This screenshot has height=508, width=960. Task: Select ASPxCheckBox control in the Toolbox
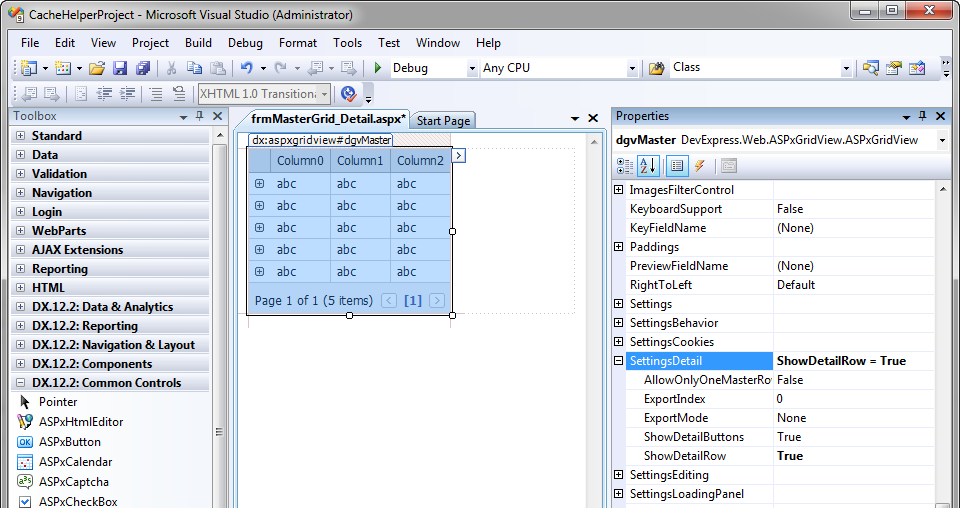tap(77, 501)
